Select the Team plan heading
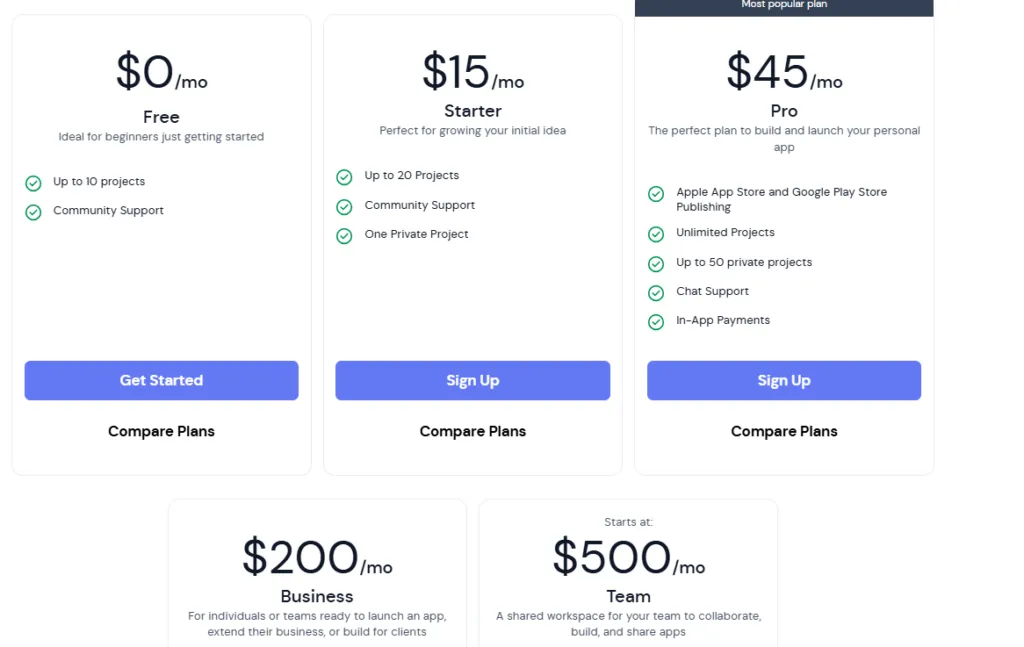 (x=628, y=597)
